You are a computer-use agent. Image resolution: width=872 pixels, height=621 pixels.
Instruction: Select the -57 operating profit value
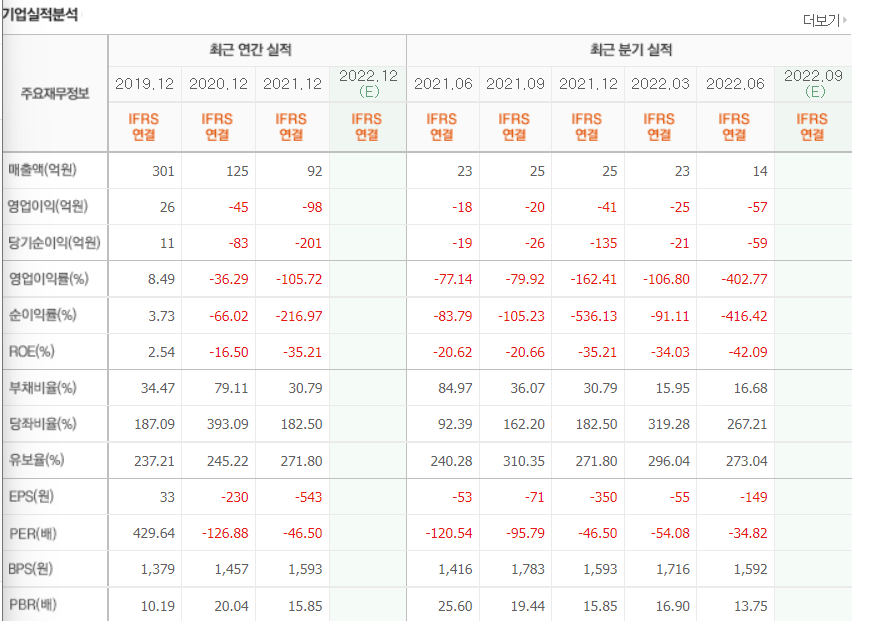coord(757,207)
